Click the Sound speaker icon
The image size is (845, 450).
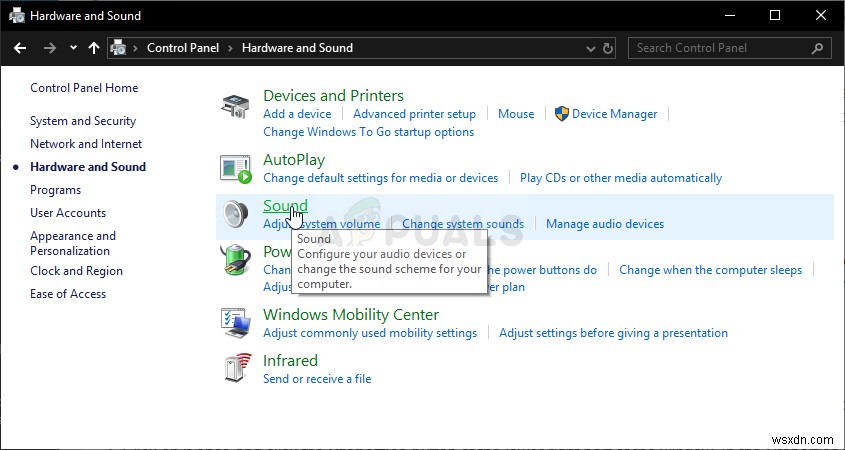click(x=235, y=215)
